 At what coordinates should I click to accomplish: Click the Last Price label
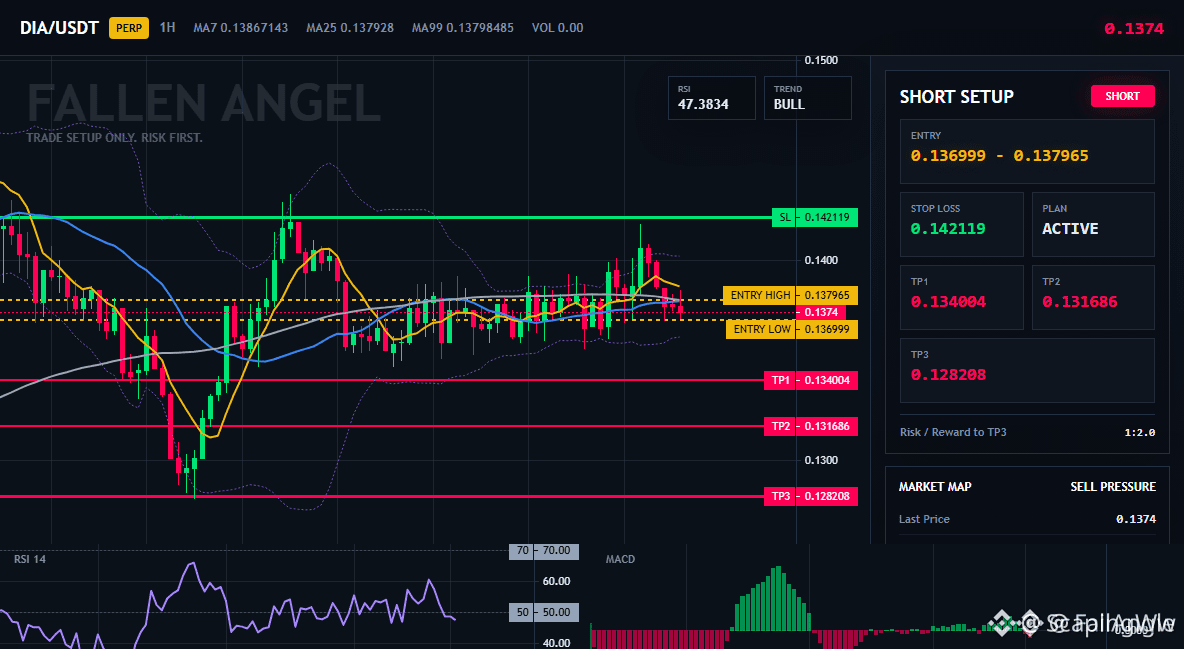coord(924,519)
